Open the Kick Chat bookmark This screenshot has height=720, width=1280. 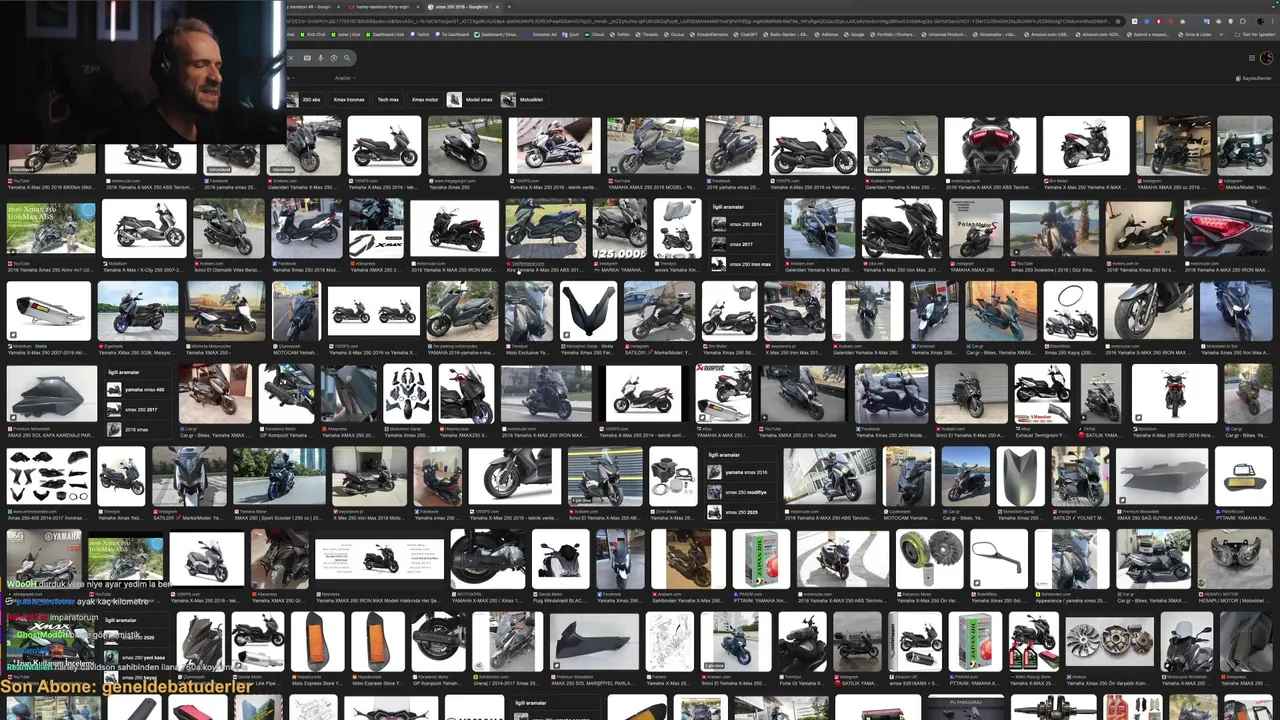[x=314, y=34]
